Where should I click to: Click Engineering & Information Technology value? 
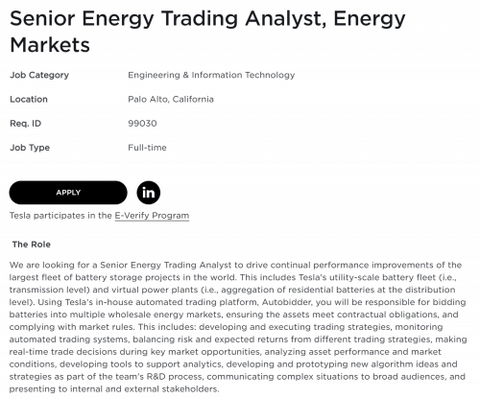click(211, 75)
